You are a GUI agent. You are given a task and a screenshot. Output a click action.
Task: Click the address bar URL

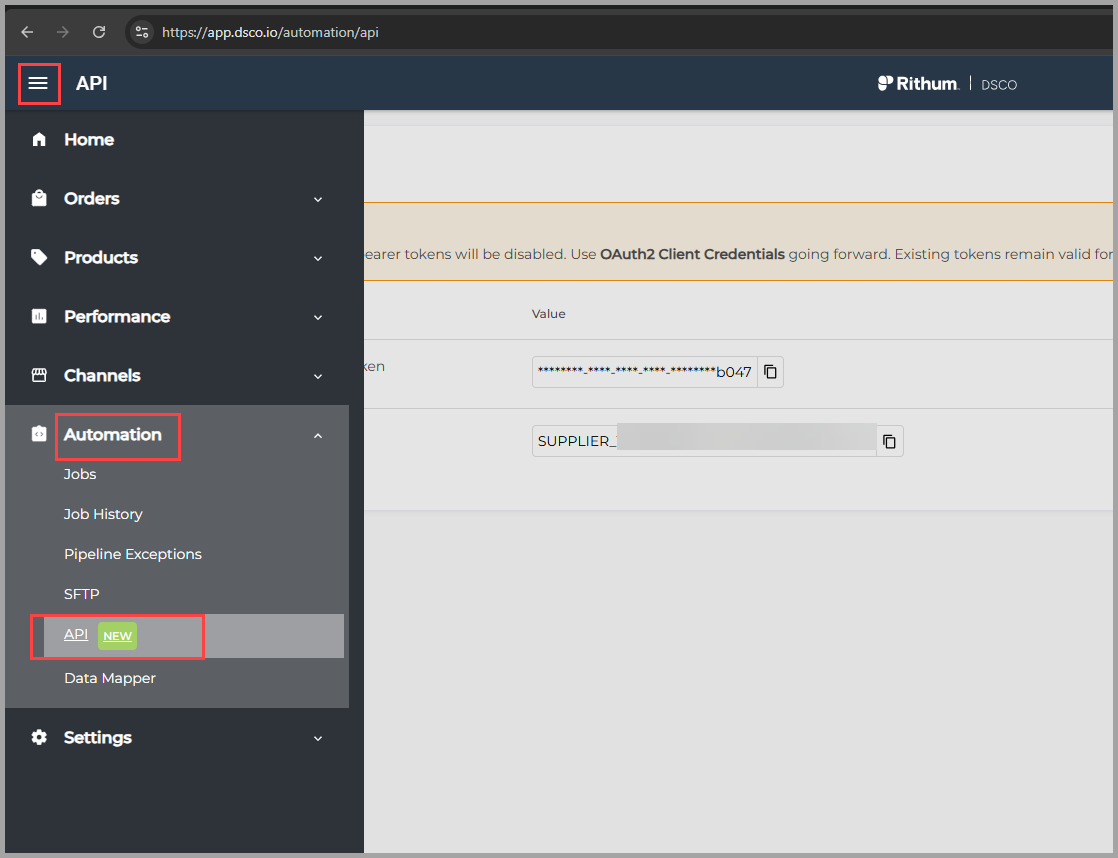[270, 32]
